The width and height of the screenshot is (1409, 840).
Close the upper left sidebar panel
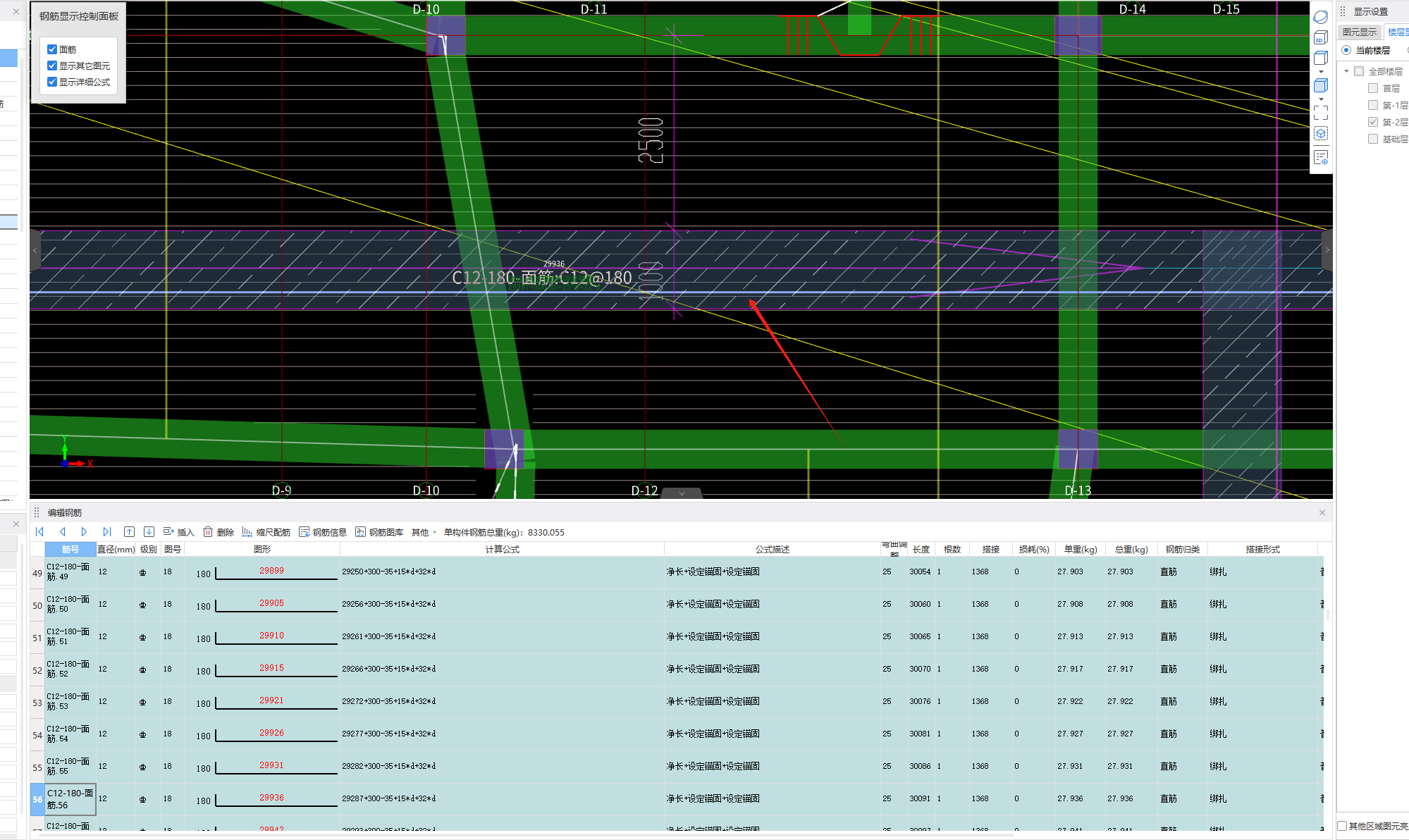click(16, 11)
